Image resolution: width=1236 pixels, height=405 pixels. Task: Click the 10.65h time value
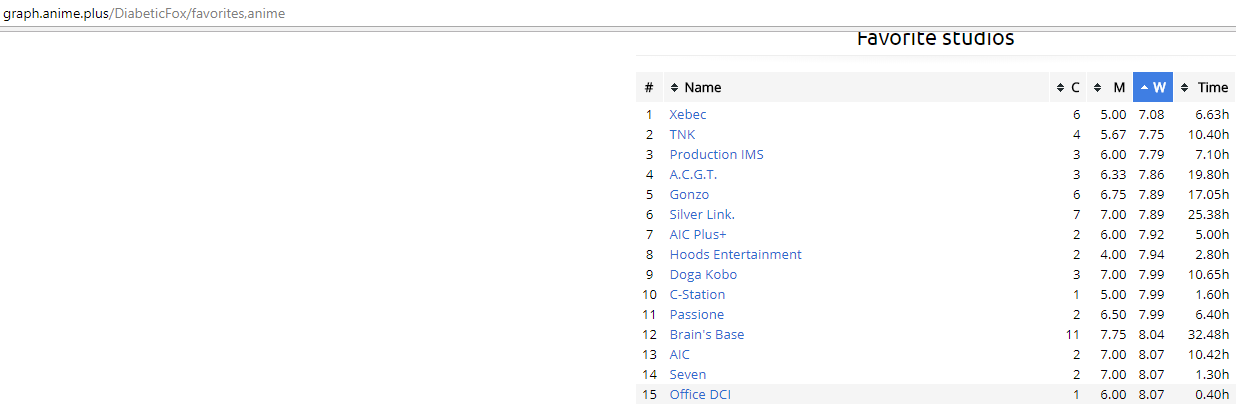[1209, 275]
